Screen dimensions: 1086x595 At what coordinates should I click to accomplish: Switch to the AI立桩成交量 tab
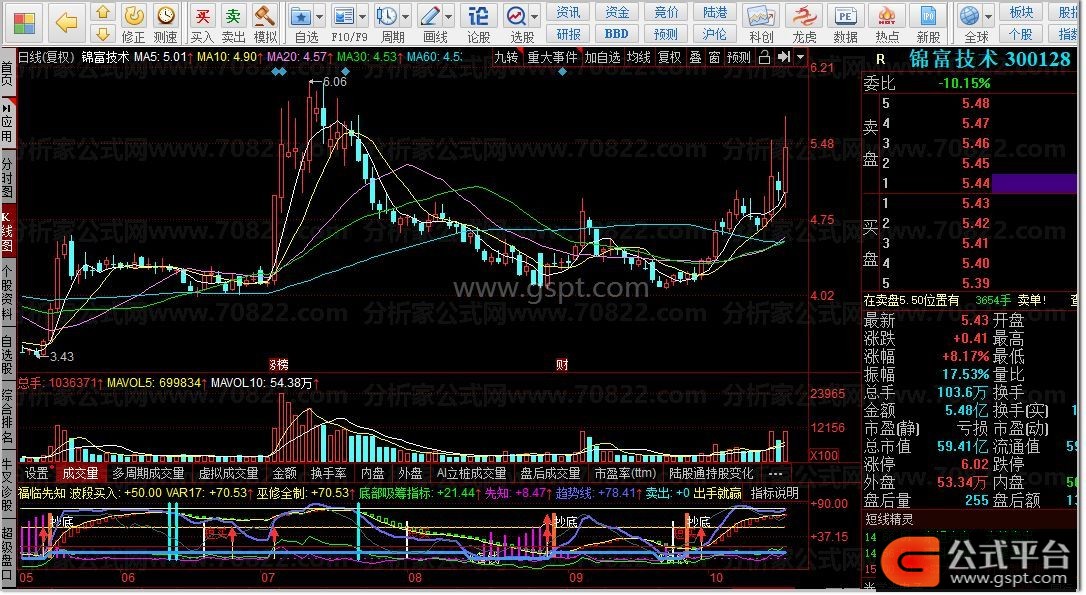pyautogui.click(x=471, y=474)
